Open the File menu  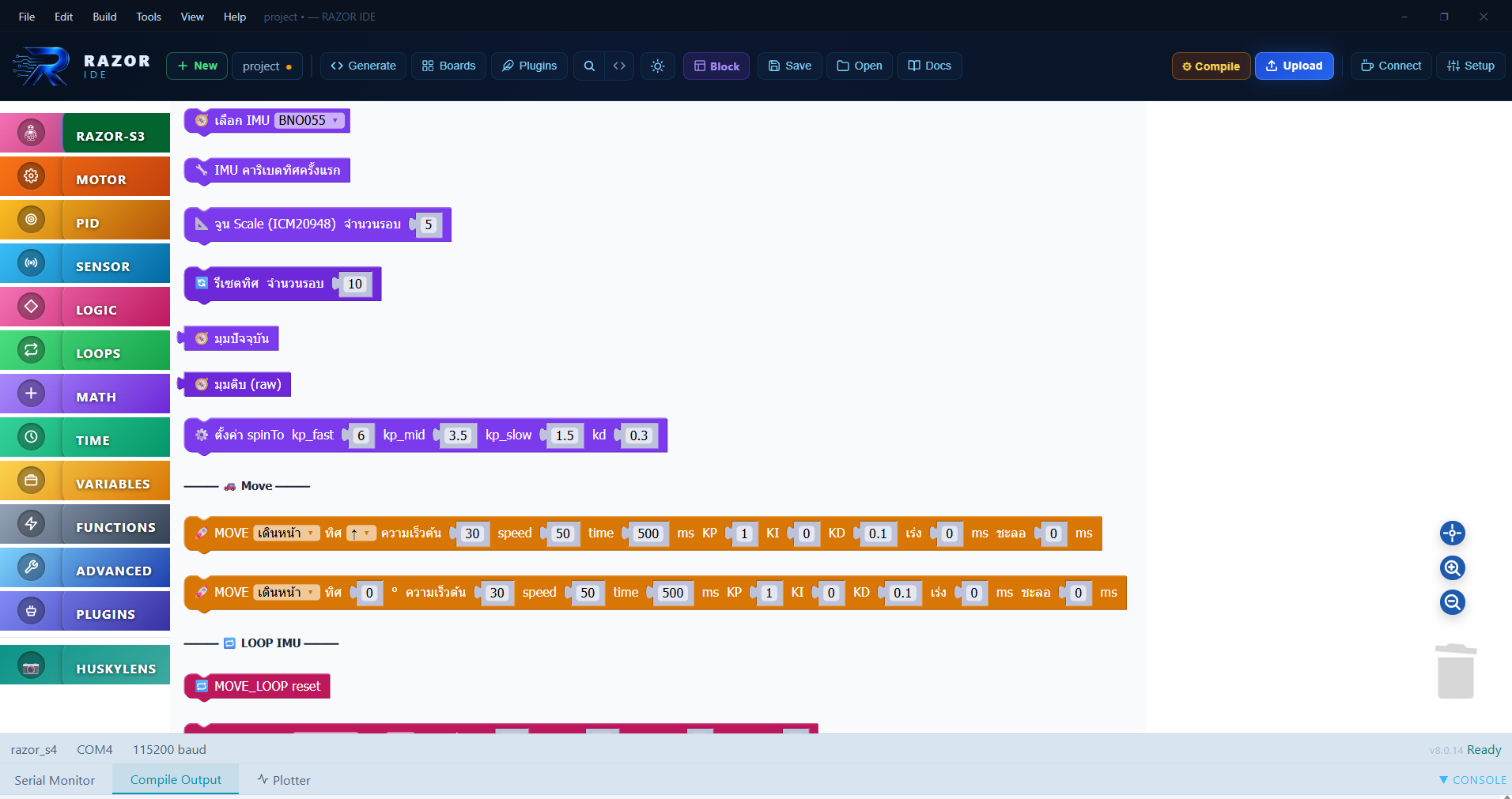coord(27,17)
